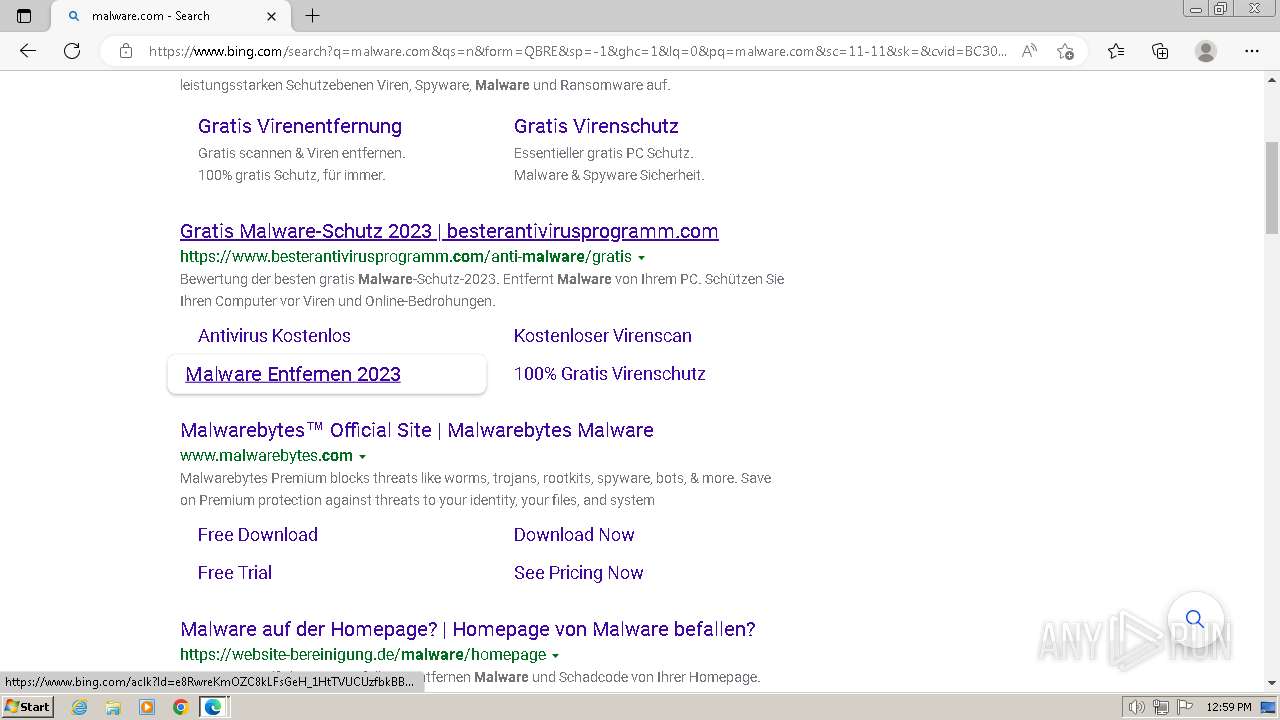View site info via the lock icon

[x=126, y=51]
